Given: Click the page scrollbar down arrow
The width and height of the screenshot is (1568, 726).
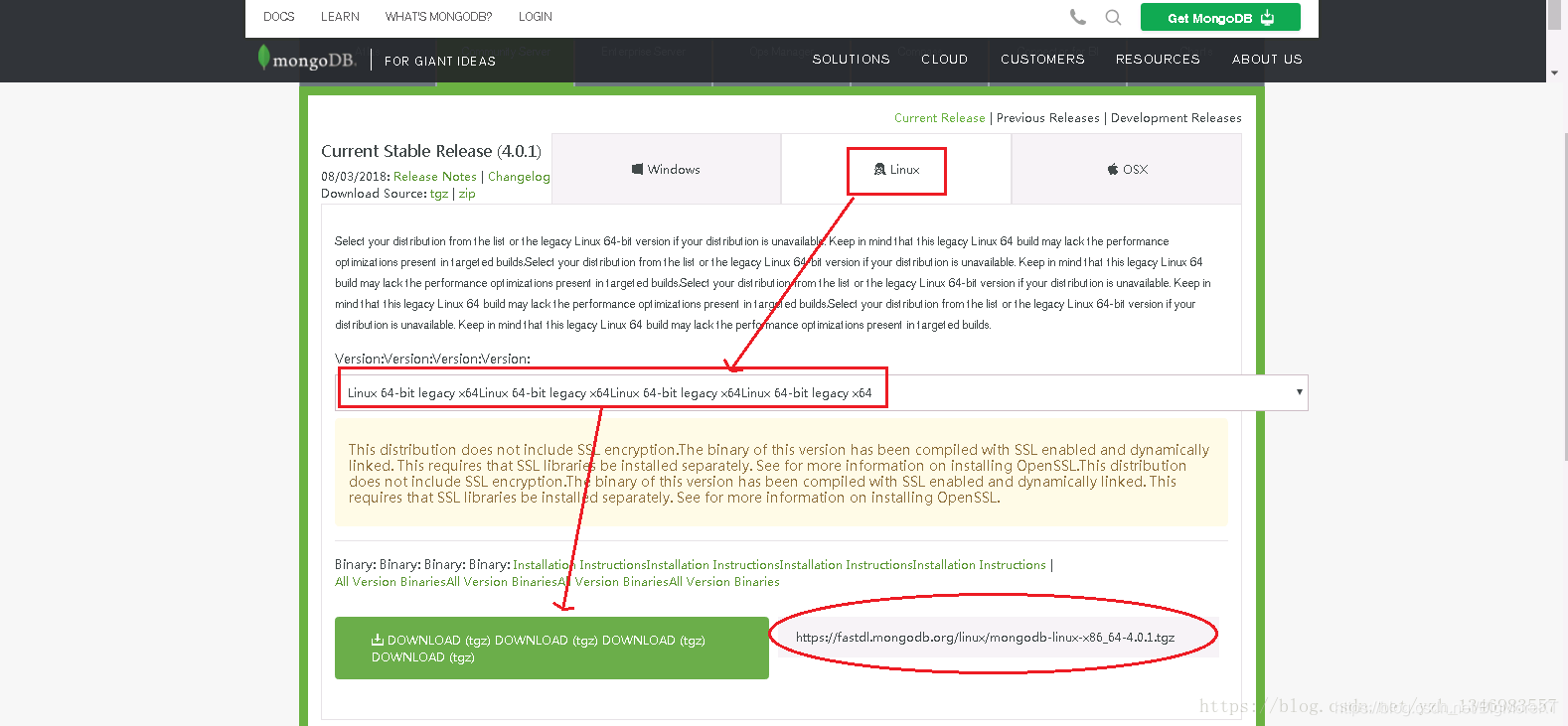Looking at the screenshot, I should (x=1554, y=73).
